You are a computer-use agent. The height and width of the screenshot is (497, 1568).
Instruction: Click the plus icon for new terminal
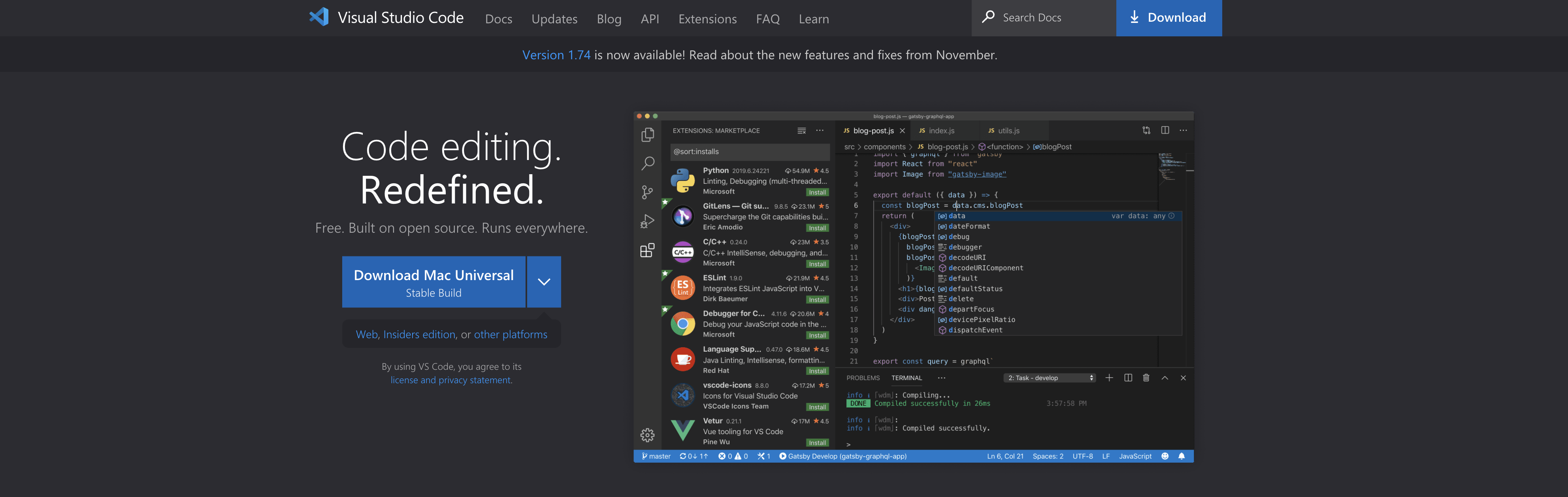click(1109, 378)
